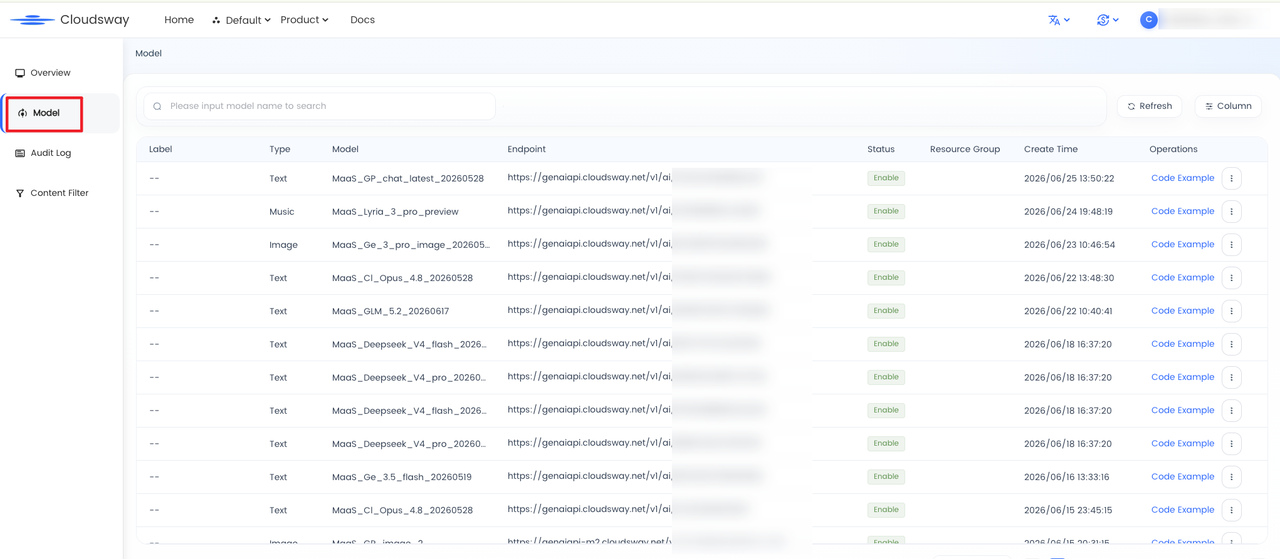Open more options for MaaS_Lyria_3_pro_preview row
The height and width of the screenshot is (559, 1280).
[1231, 211]
